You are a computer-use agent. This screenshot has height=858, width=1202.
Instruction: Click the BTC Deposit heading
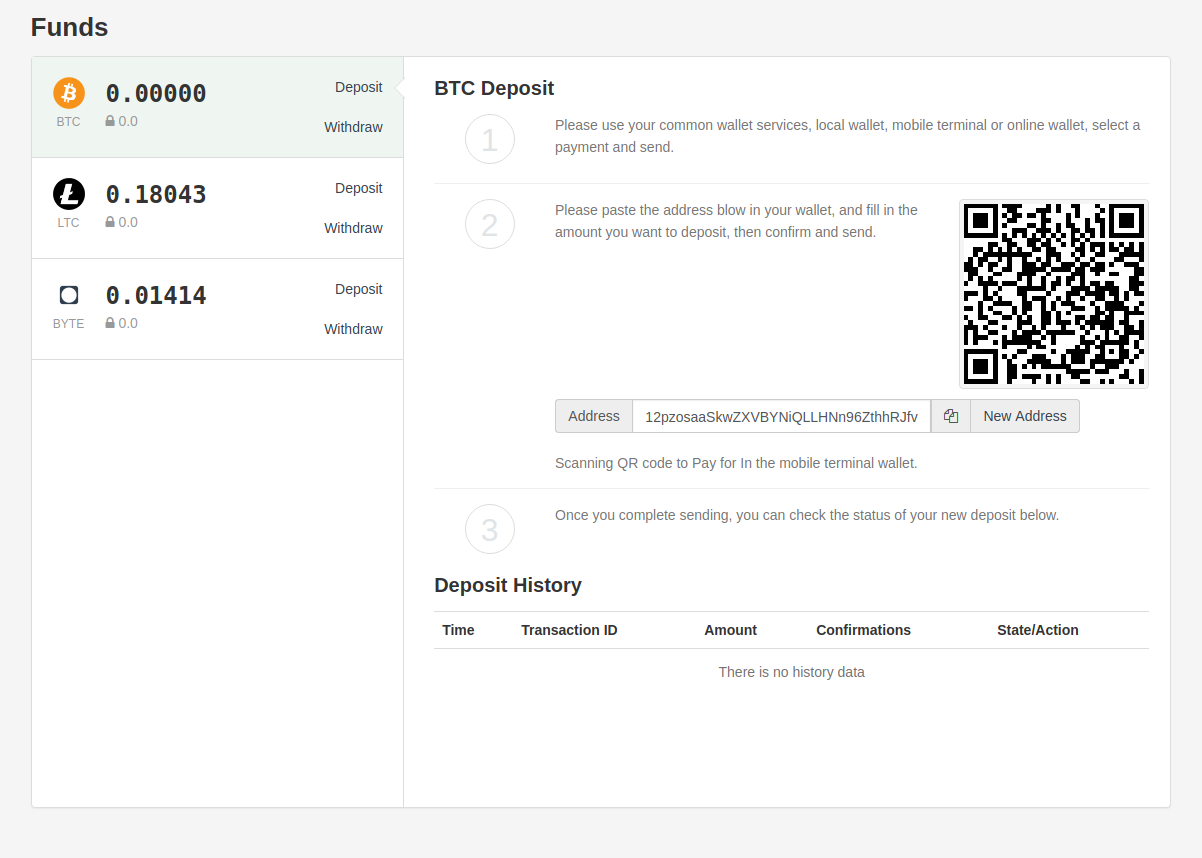(494, 88)
